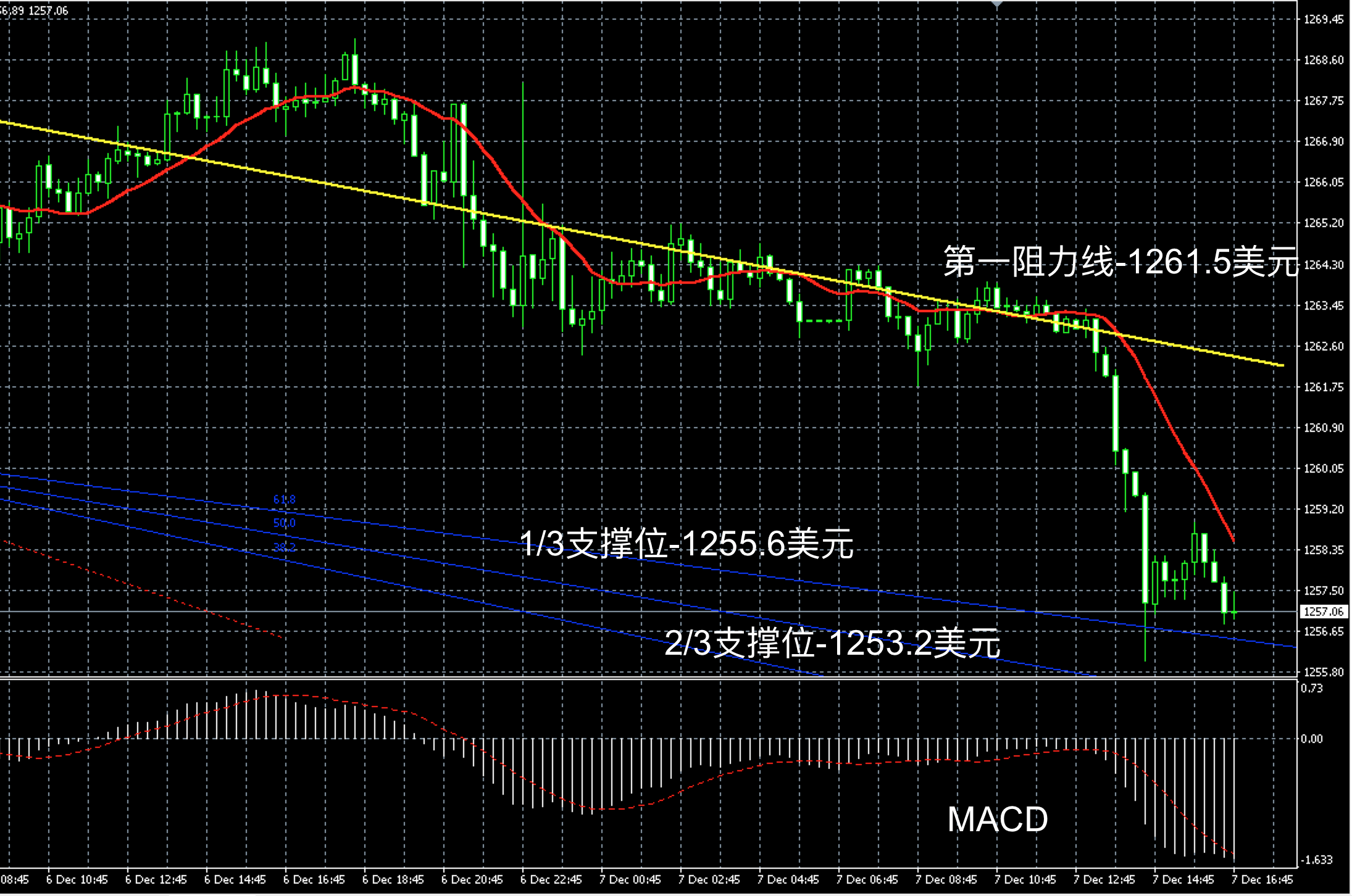This screenshot has height=896, width=1352.
Task: Click the 1260.05 price scale label
Action: point(1323,468)
